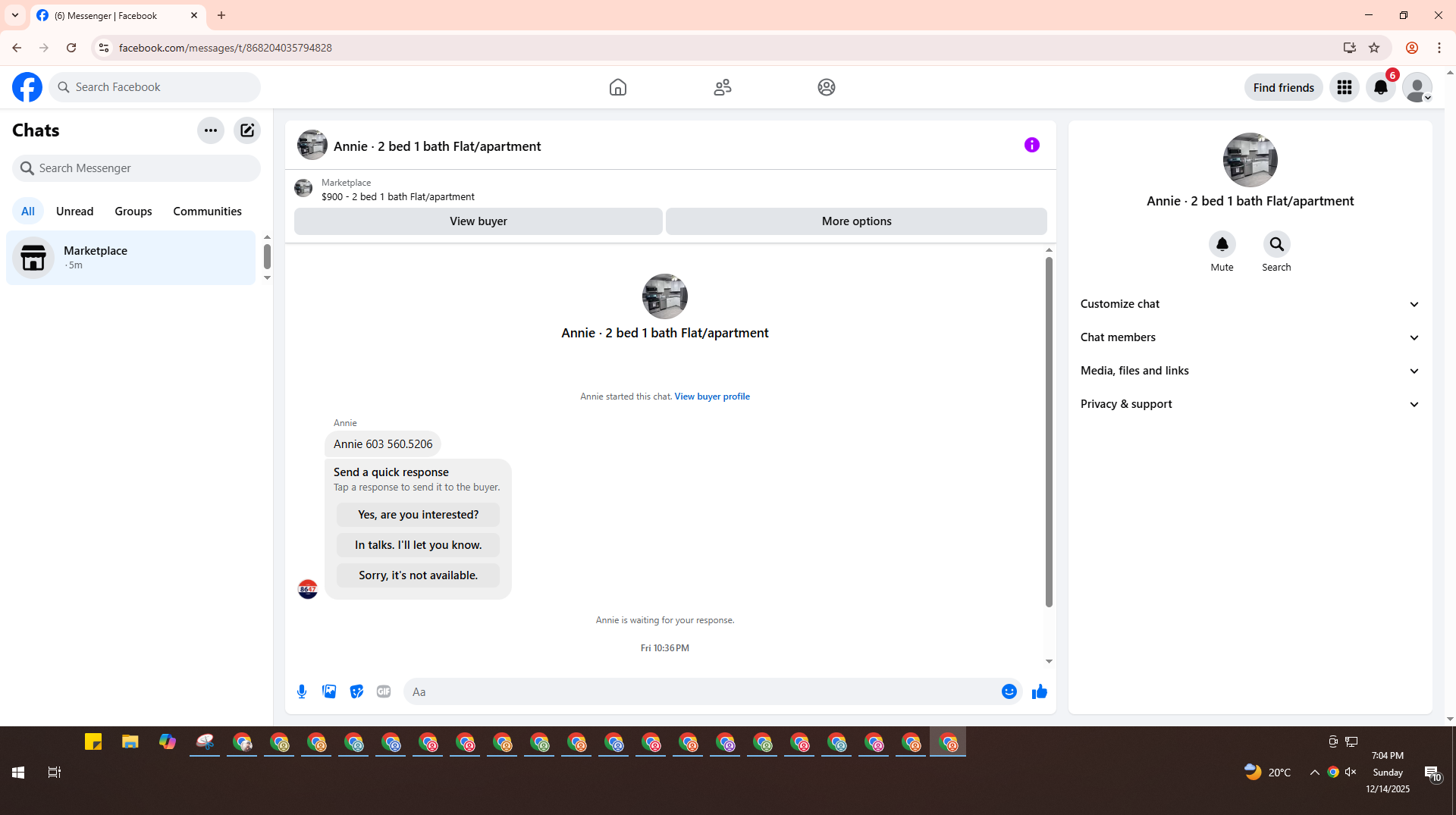Toggle the taskbar volume icon
Screen dimensions: 1456x815
[x=1351, y=773]
